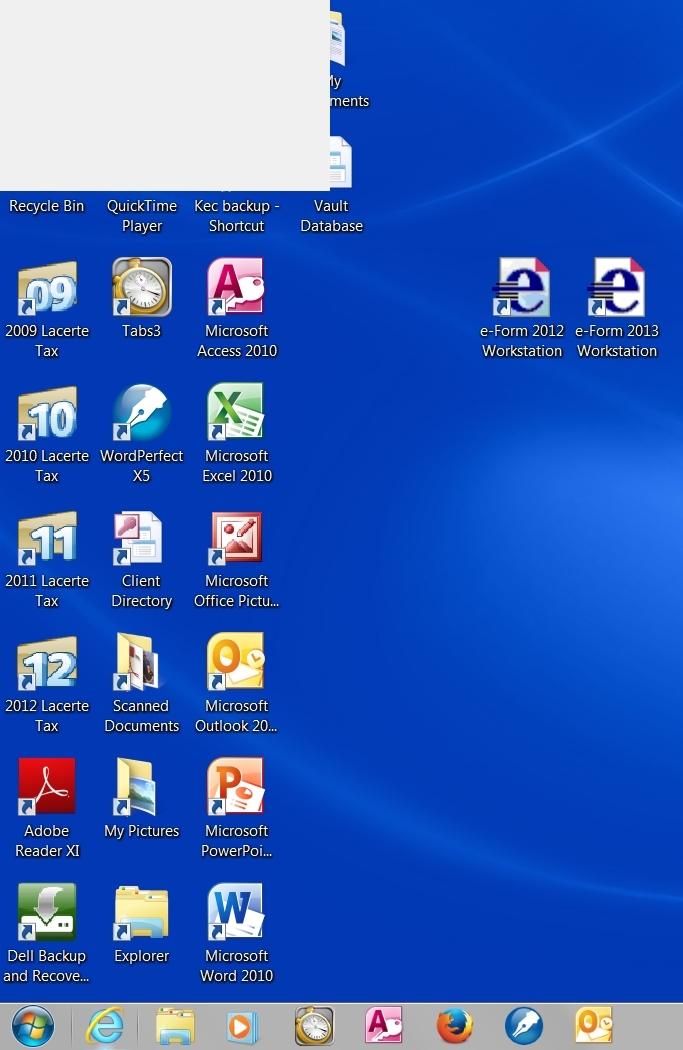Open Internet Explorer from the taskbar
Viewport: 683px width, 1050px height.
pos(105,1026)
